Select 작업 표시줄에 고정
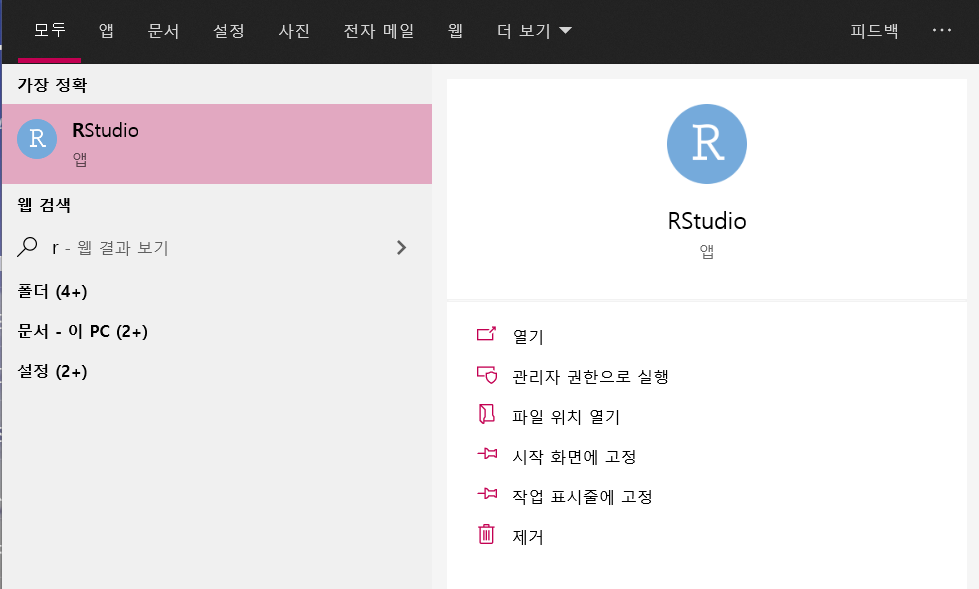 (583, 497)
